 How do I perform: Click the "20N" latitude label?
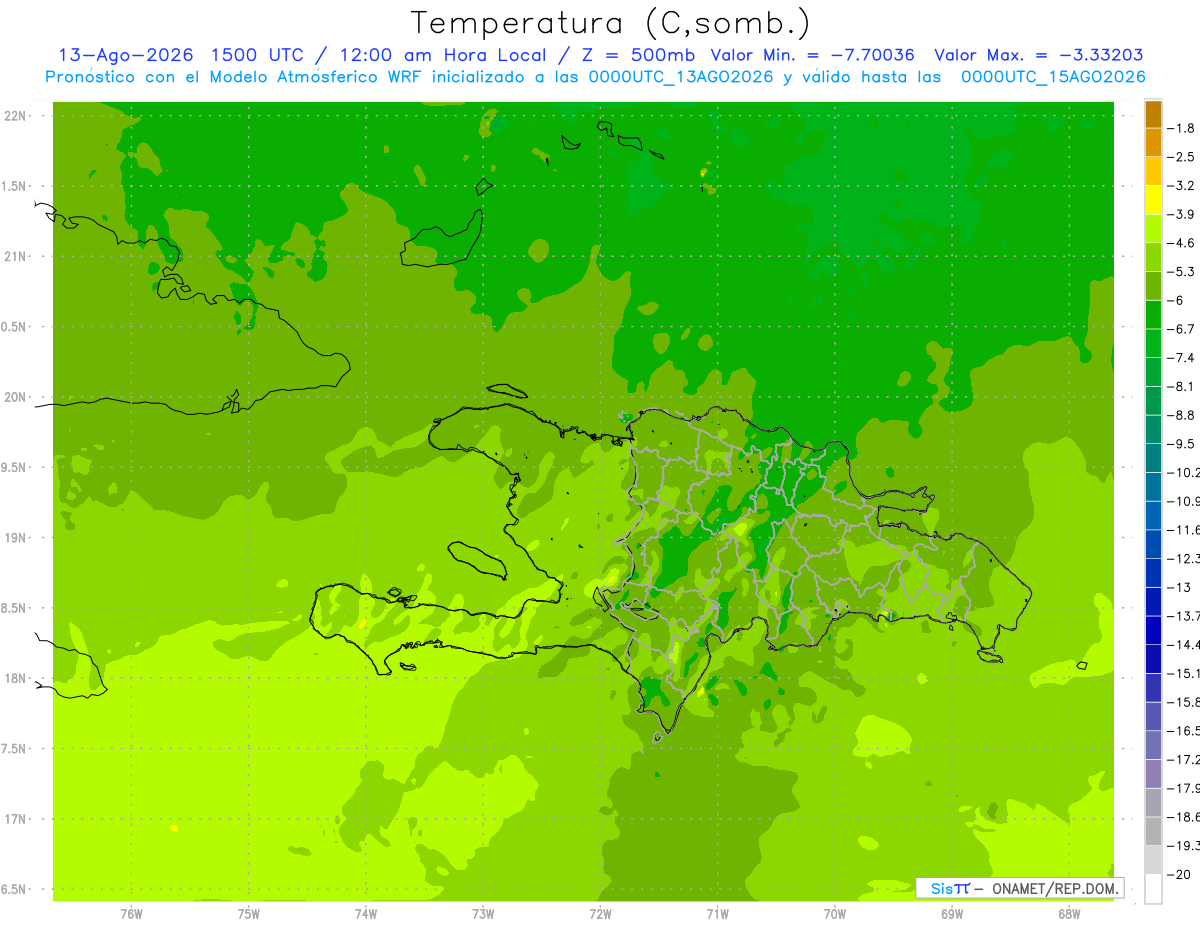pos(14,397)
